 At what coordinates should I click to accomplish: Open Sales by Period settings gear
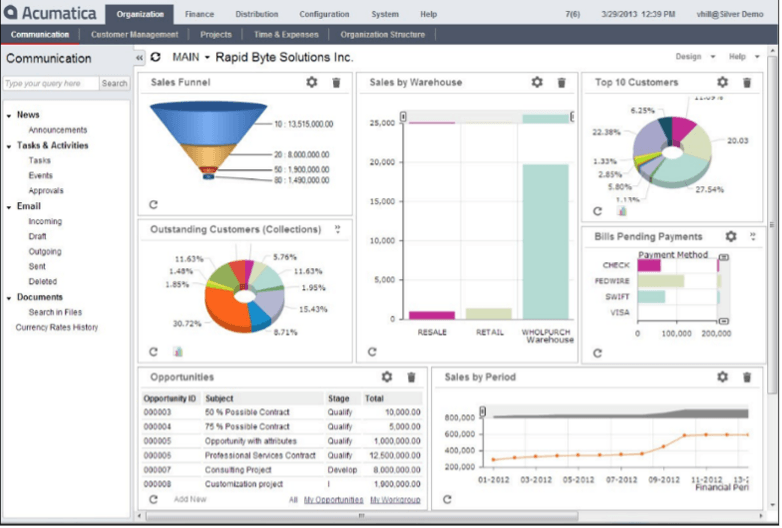(x=723, y=377)
